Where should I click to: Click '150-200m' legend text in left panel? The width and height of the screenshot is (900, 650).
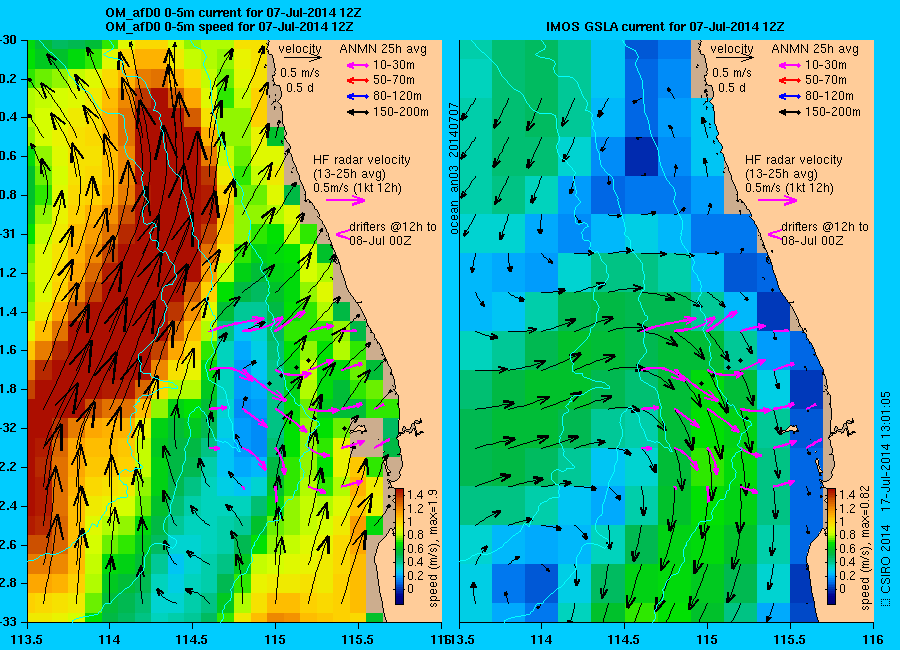401,112
